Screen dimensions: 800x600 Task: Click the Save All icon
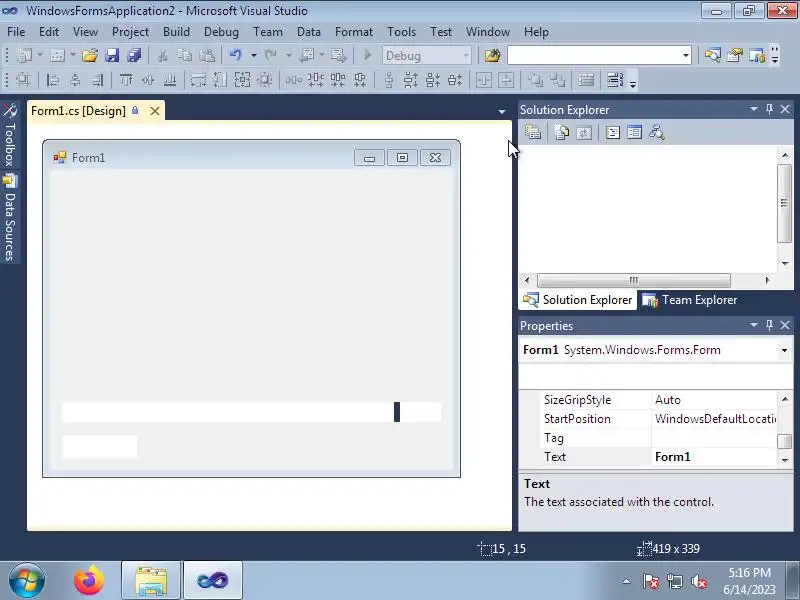click(x=134, y=55)
